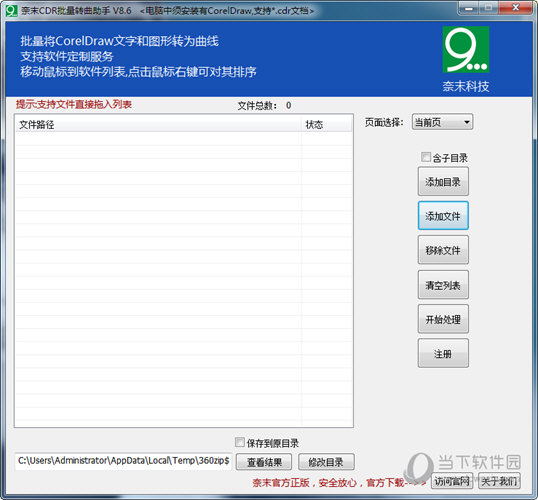Click the 状态 column header

coord(327,124)
